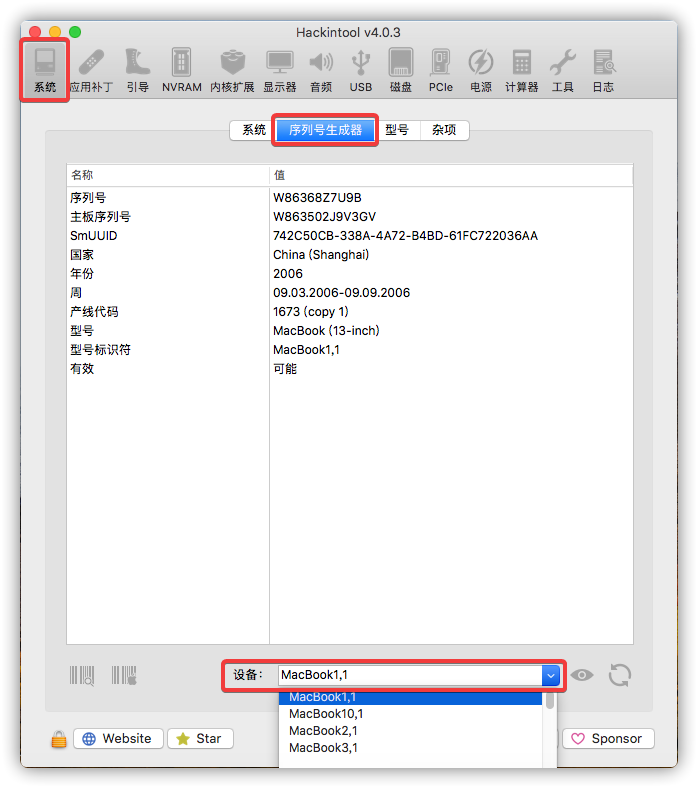Click the 名称 column header
The width and height of the screenshot is (698, 788).
168,175
